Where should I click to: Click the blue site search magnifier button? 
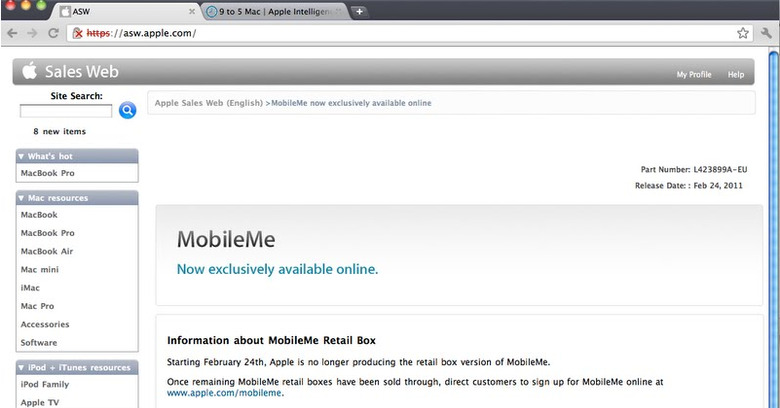127,110
